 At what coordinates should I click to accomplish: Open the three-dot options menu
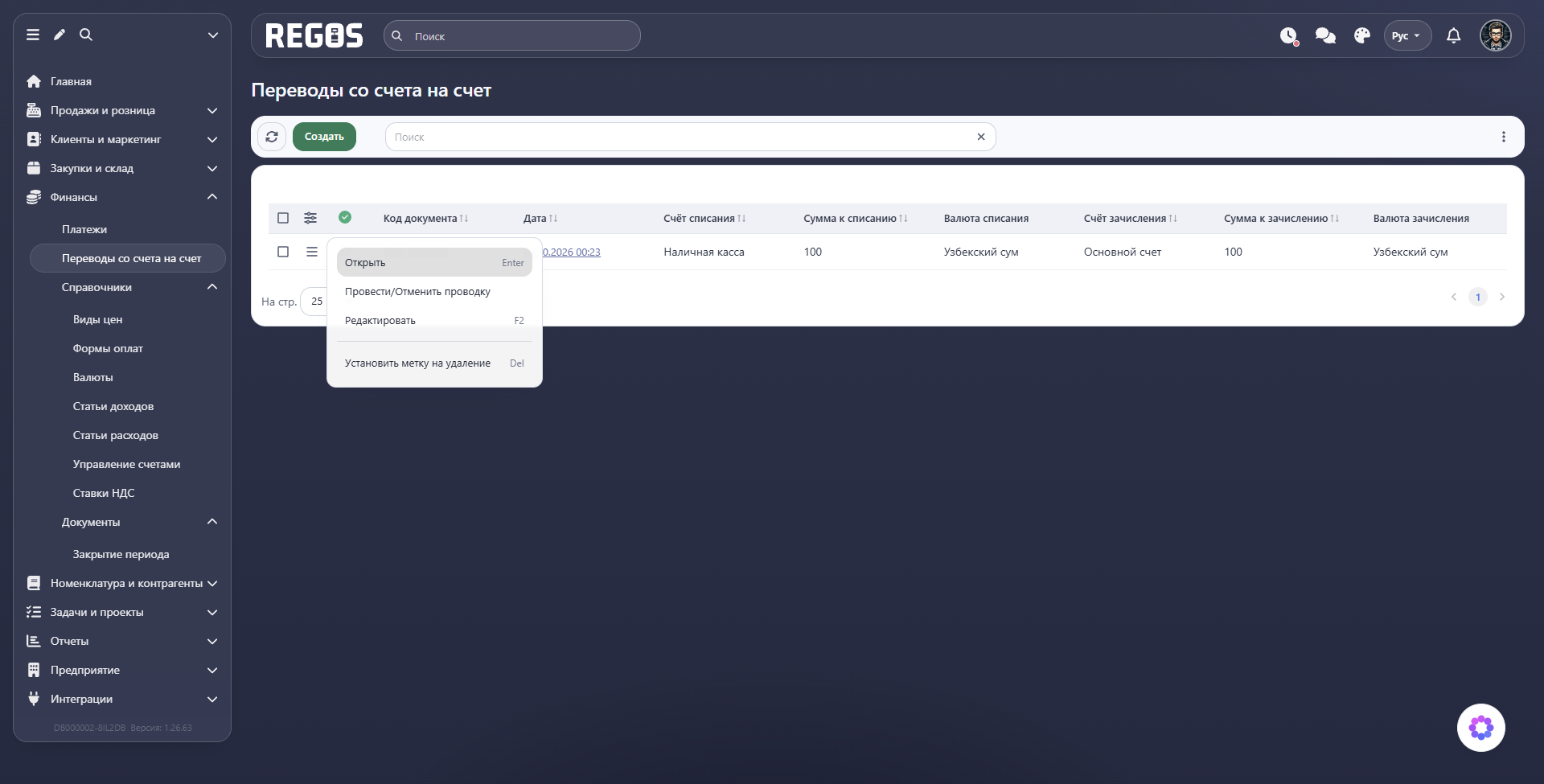click(x=1504, y=137)
